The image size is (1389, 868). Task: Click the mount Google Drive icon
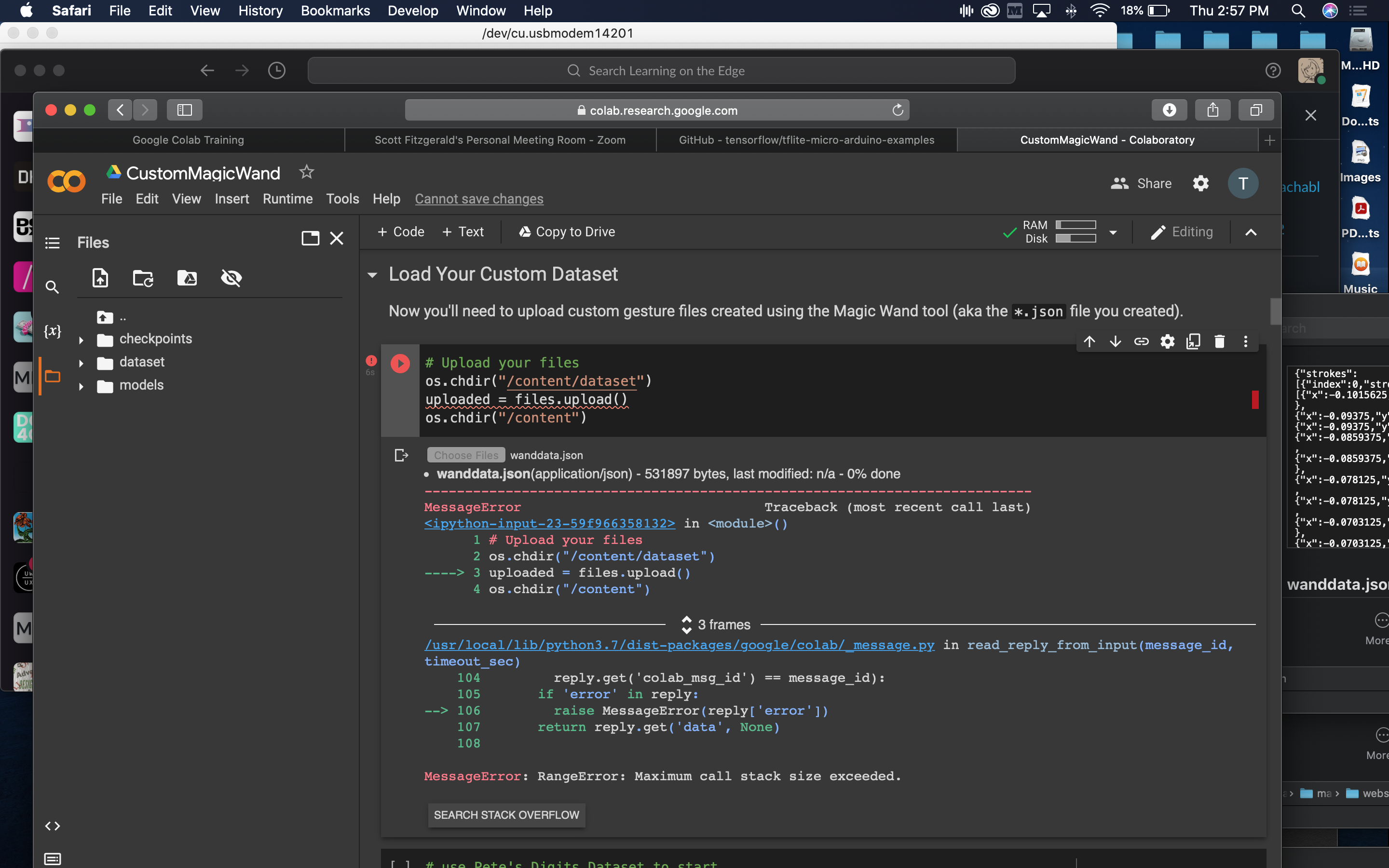pyautogui.click(x=187, y=278)
